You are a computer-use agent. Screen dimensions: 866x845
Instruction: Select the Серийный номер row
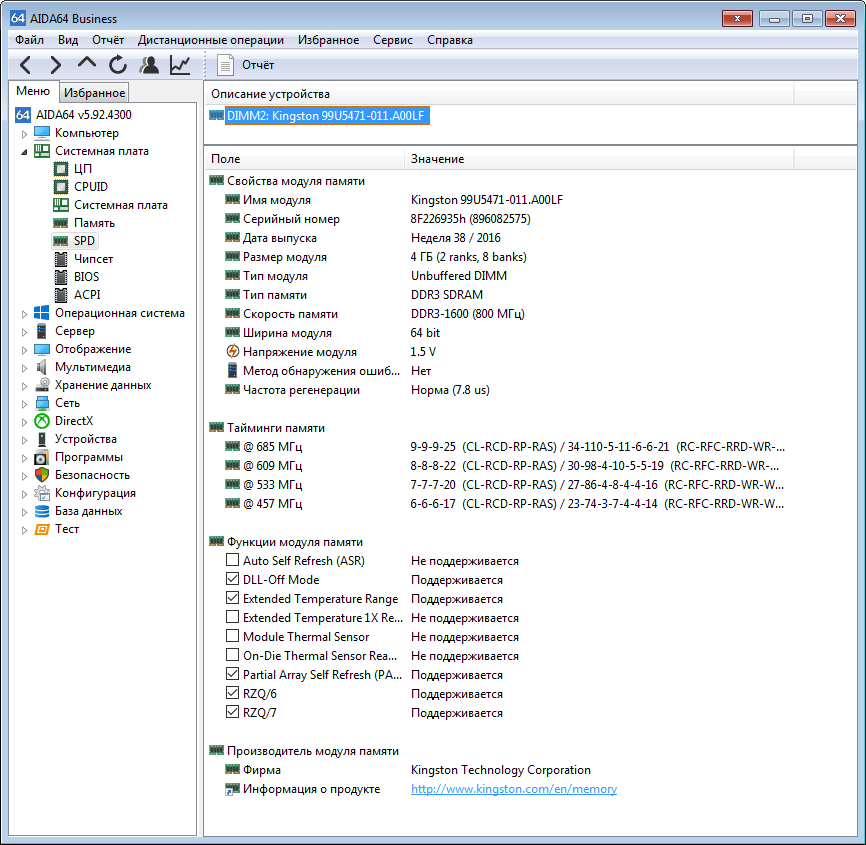378,219
